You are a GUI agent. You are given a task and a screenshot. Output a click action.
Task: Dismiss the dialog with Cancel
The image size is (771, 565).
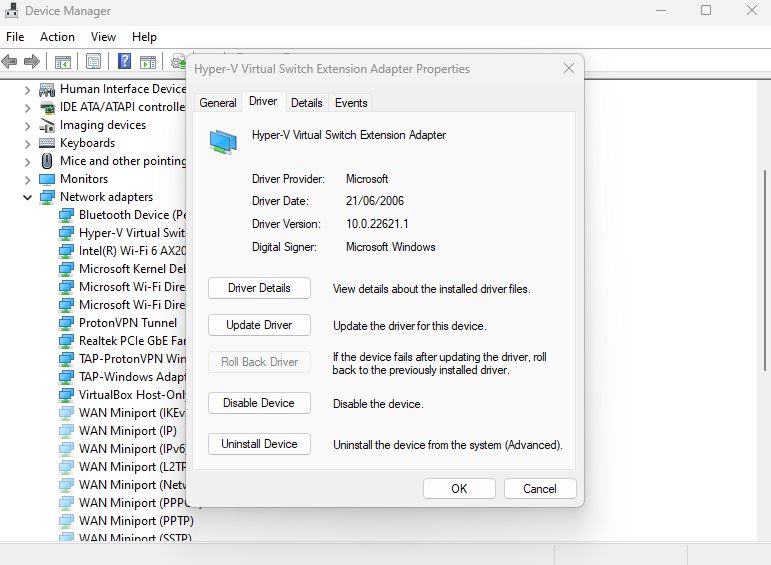[540, 489]
